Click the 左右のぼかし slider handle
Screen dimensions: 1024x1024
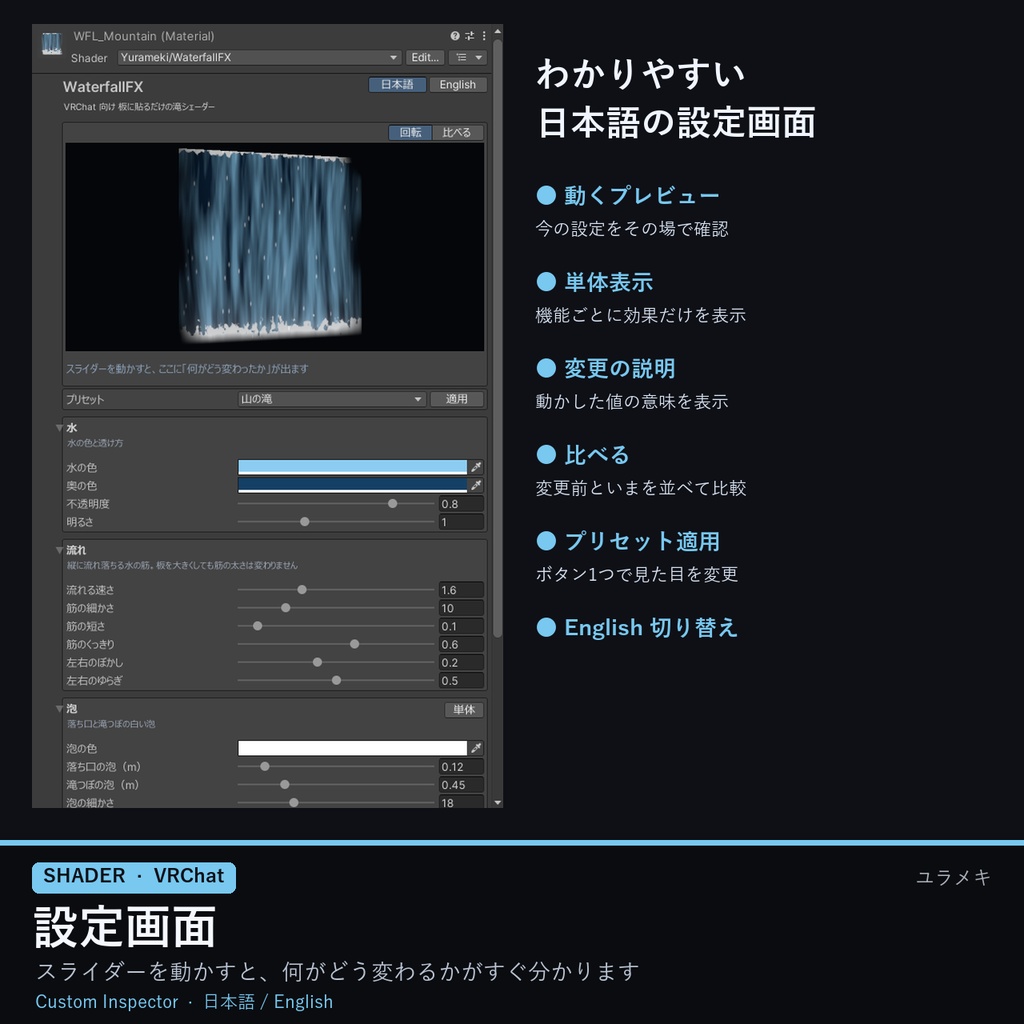point(317,662)
